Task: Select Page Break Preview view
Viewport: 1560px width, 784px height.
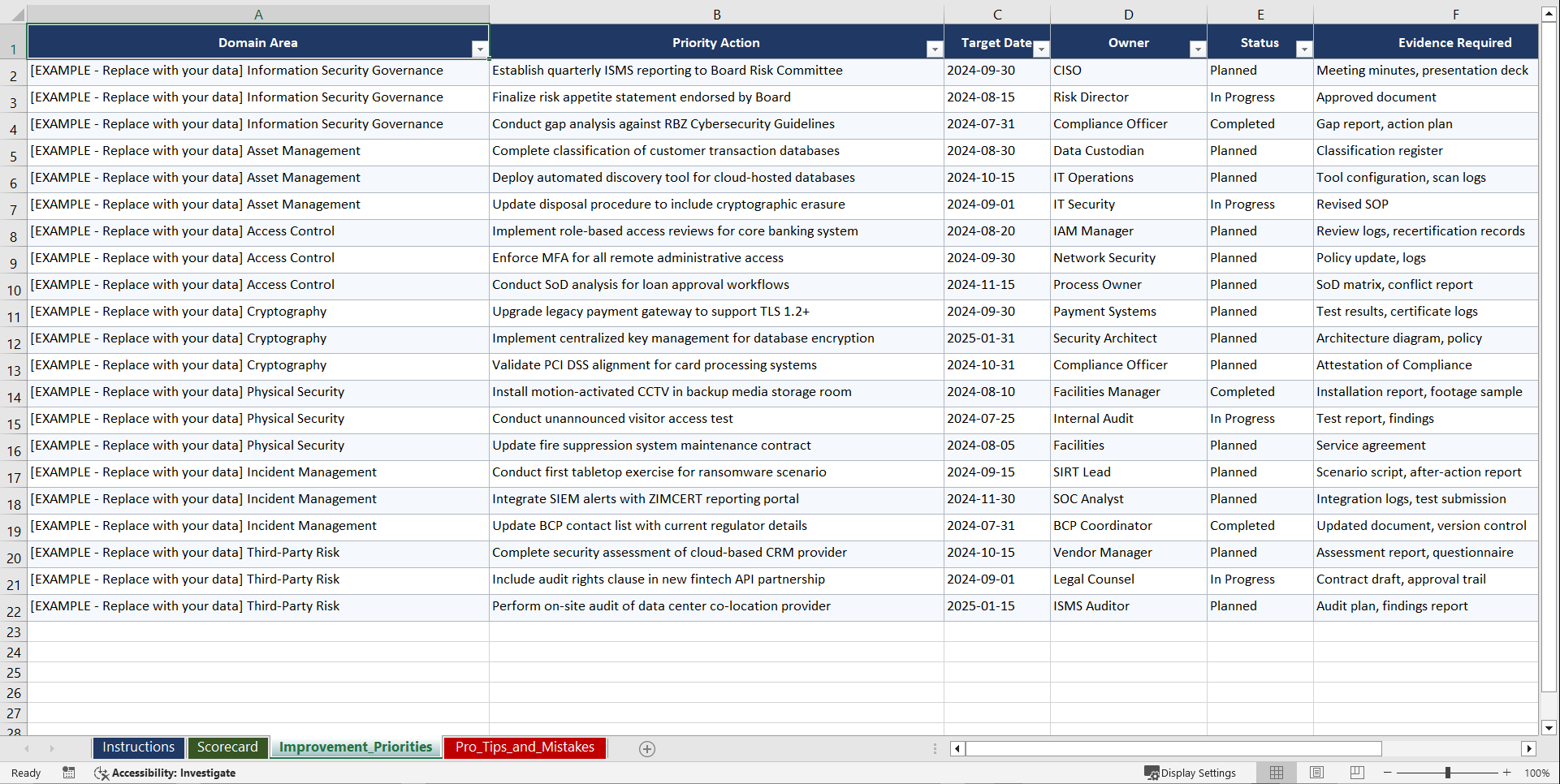Action: click(1357, 773)
